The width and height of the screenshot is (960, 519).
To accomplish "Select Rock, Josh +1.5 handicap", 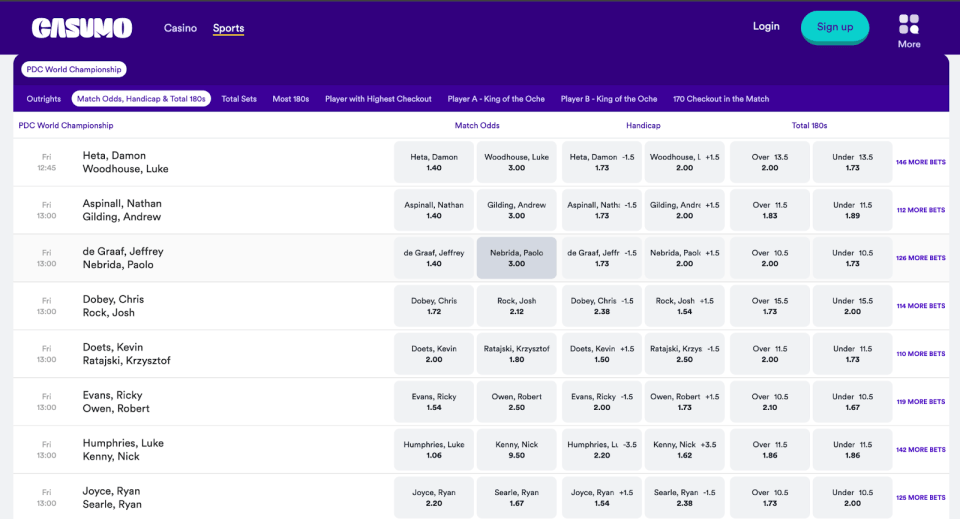I will pos(684,306).
